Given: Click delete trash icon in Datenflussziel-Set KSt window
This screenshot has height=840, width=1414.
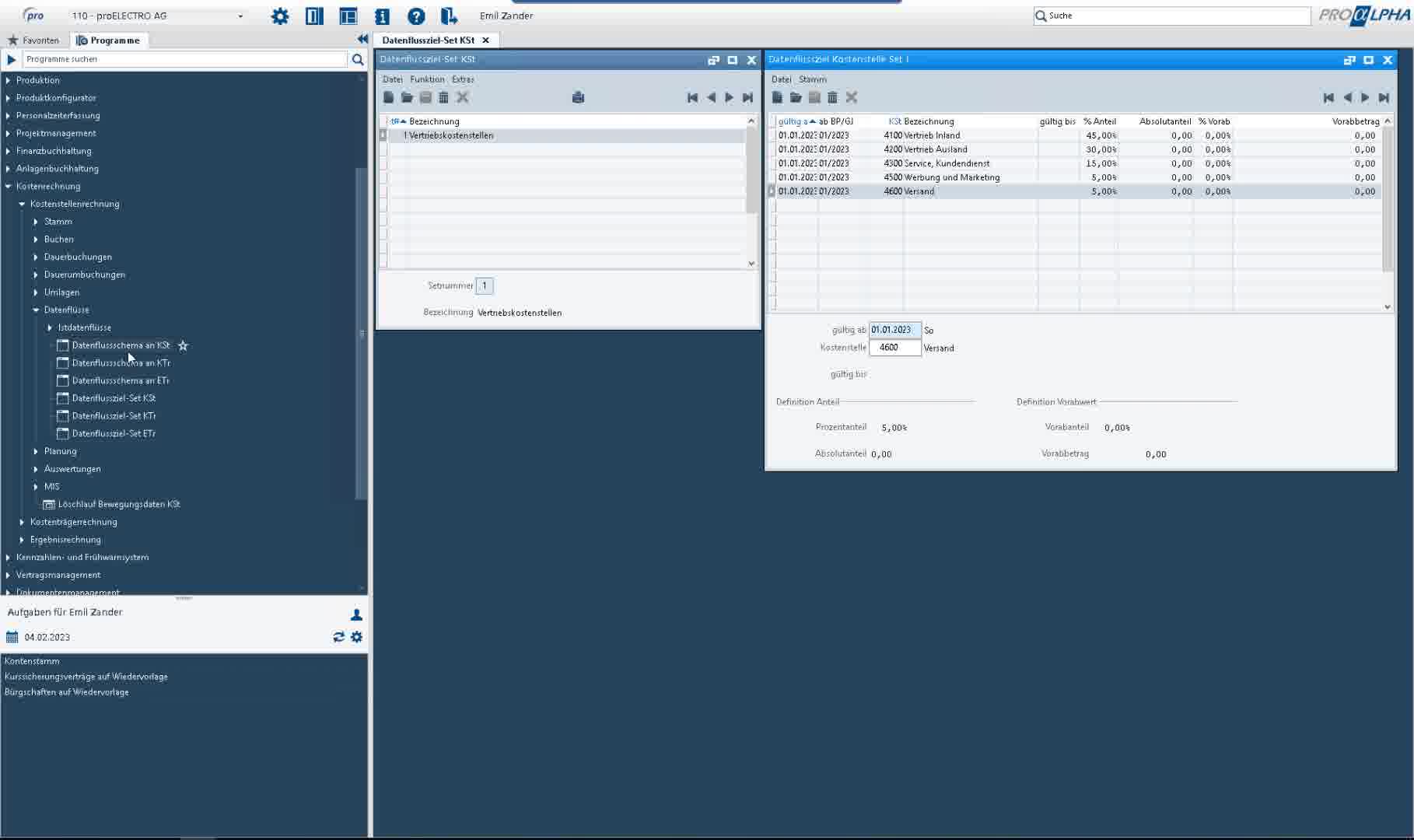Looking at the screenshot, I should (443, 97).
